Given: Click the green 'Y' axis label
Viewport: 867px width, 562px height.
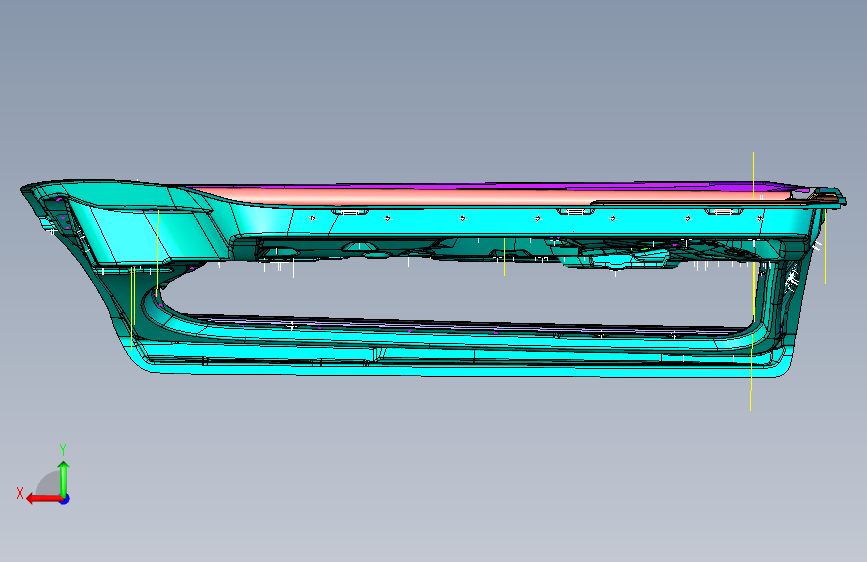Looking at the screenshot, I should point(63,450).
